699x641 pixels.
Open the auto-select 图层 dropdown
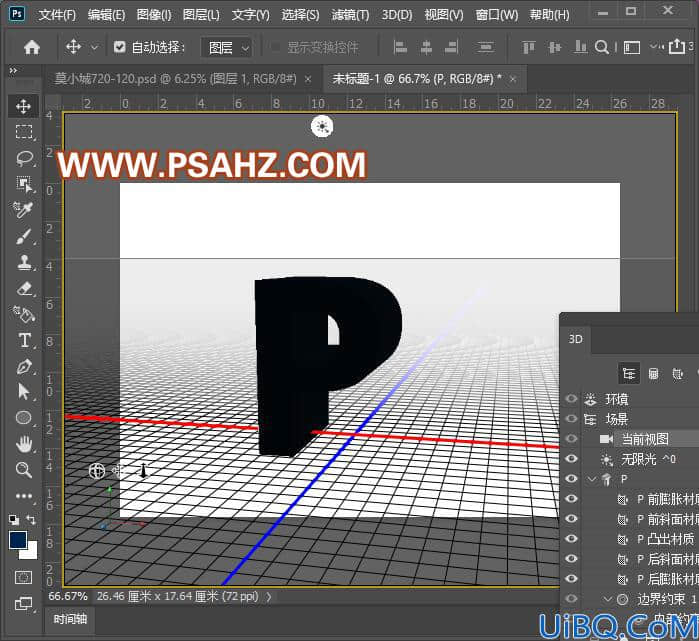coord(226,47)
